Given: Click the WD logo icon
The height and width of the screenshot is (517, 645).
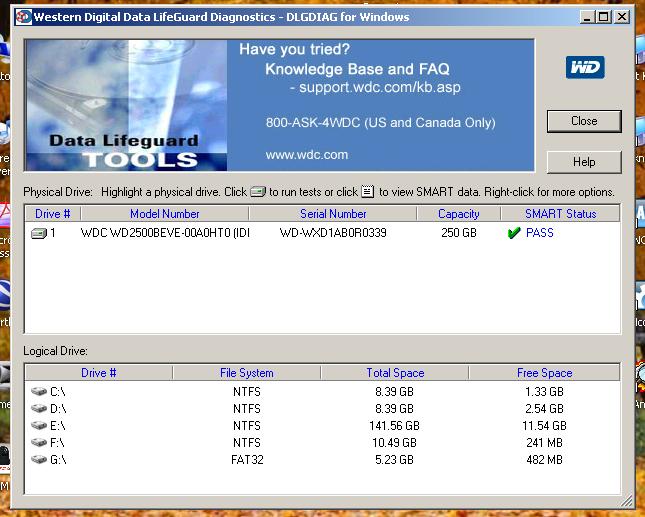Looking at the screenshot, I should (585, 67).
